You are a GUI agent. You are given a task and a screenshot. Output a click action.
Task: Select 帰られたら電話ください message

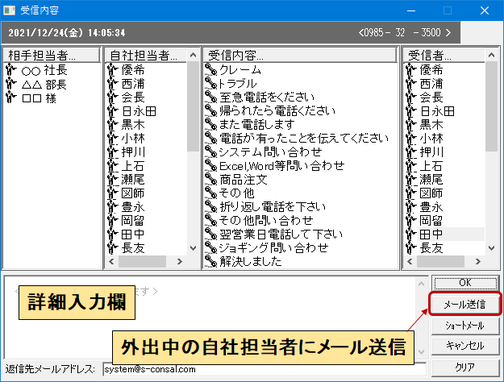277,110
